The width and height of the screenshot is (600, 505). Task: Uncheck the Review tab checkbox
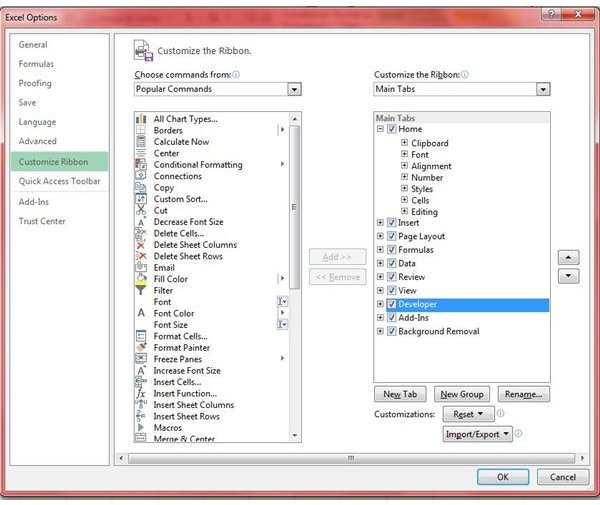tap(391, 277)
